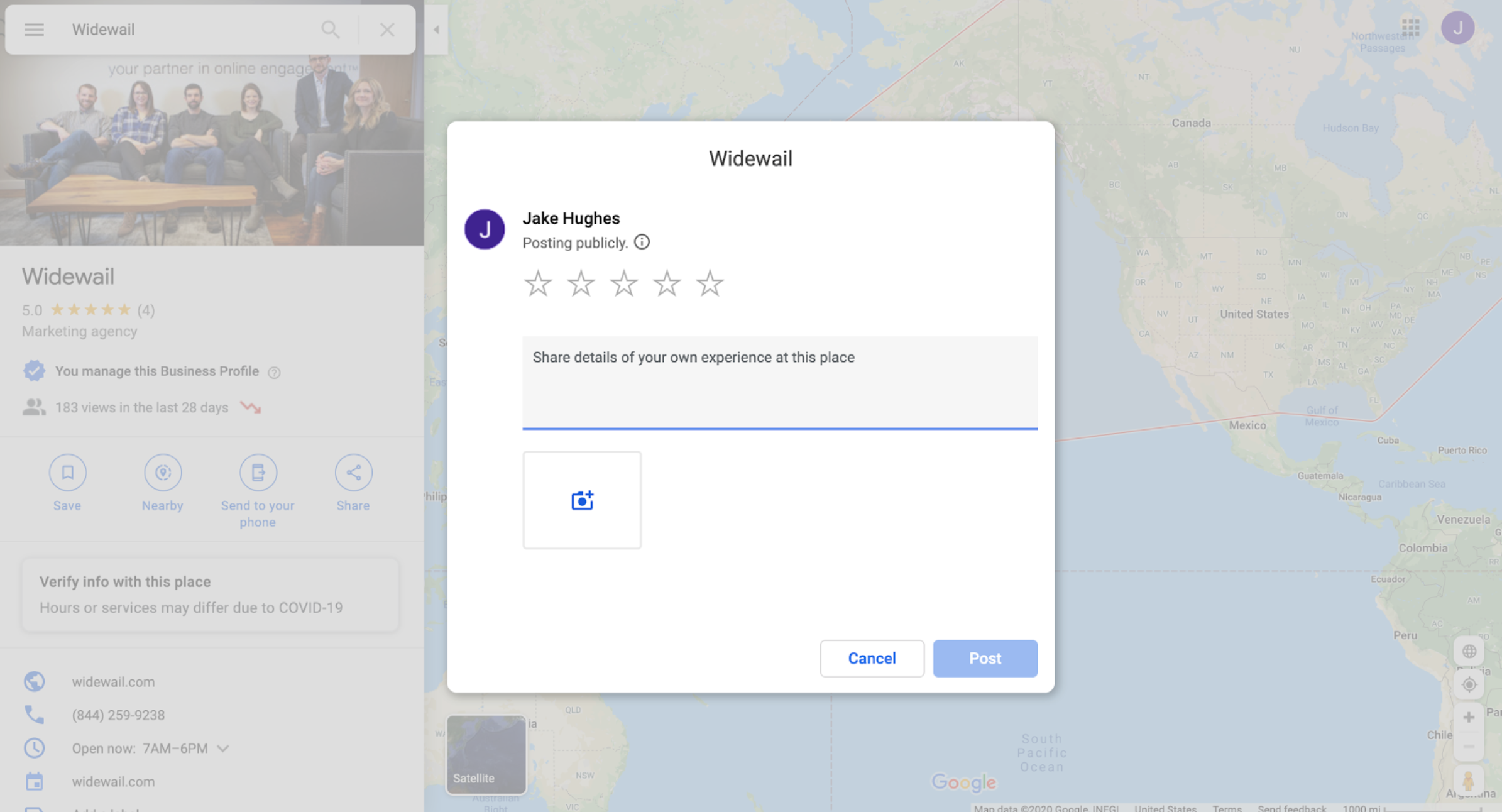Screen dimensions: 1502x812
Task: Focus the review details text field
Action: (780, 383)
